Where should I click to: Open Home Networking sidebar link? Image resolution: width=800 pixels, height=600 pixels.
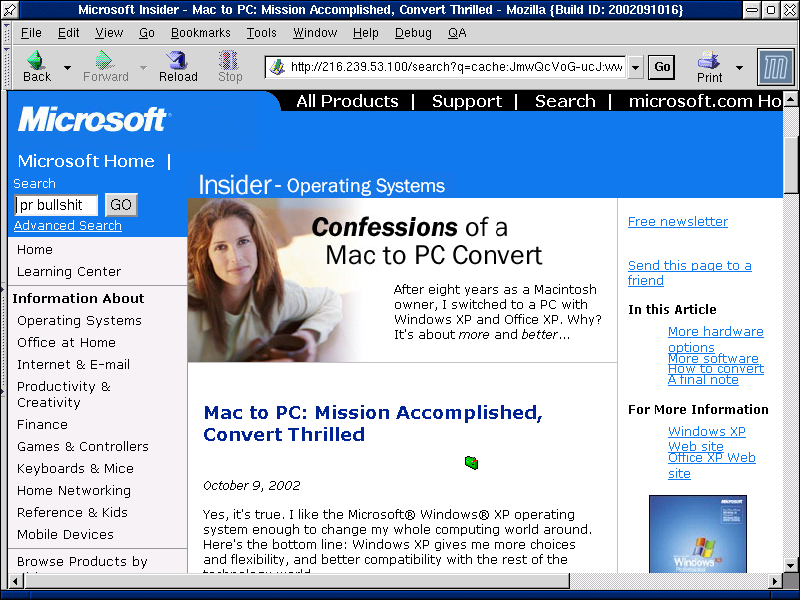click(74, 490)
